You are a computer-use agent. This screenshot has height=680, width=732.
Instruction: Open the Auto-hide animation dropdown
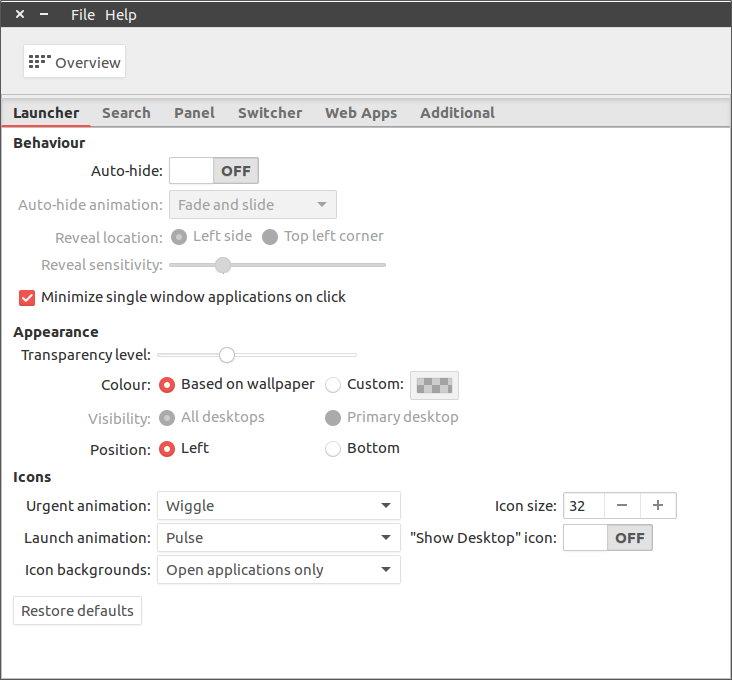253,204
